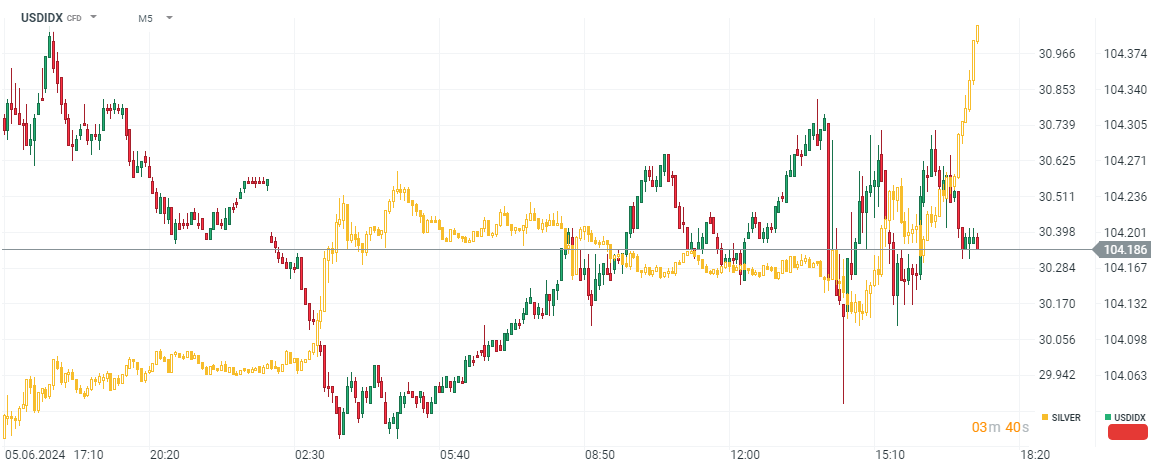Click the candle countdown timer
The image size is (1163, 472).
pyautogui.click(x=1000, y=428)
